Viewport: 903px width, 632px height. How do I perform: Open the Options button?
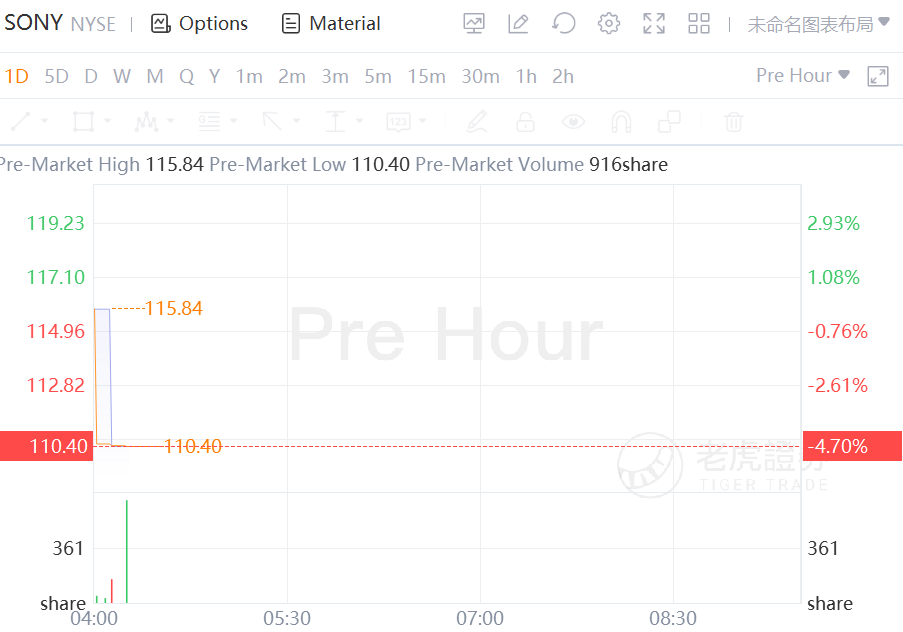coord(200,23)
